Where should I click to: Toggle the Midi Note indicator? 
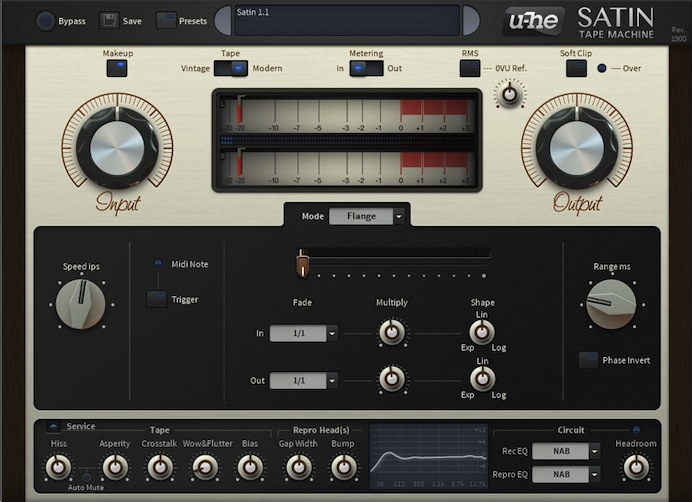coord(158,263)
